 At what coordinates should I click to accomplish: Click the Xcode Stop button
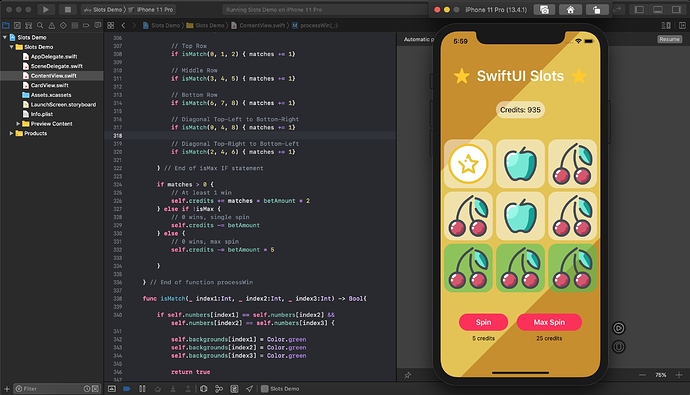(67, 9)
